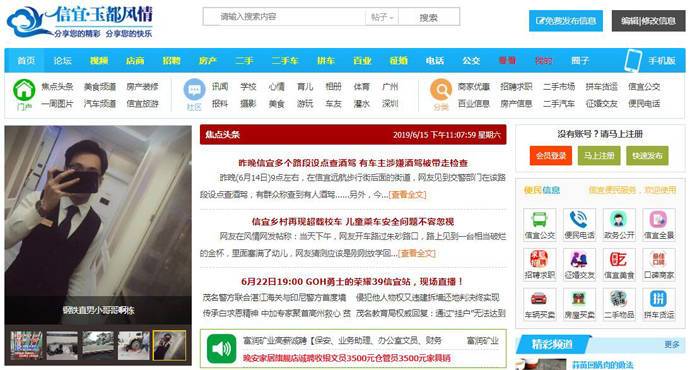Click 更多 beside 精彩频道
The height and width of the screenshot is (370, 690).
tap(672, 344)
